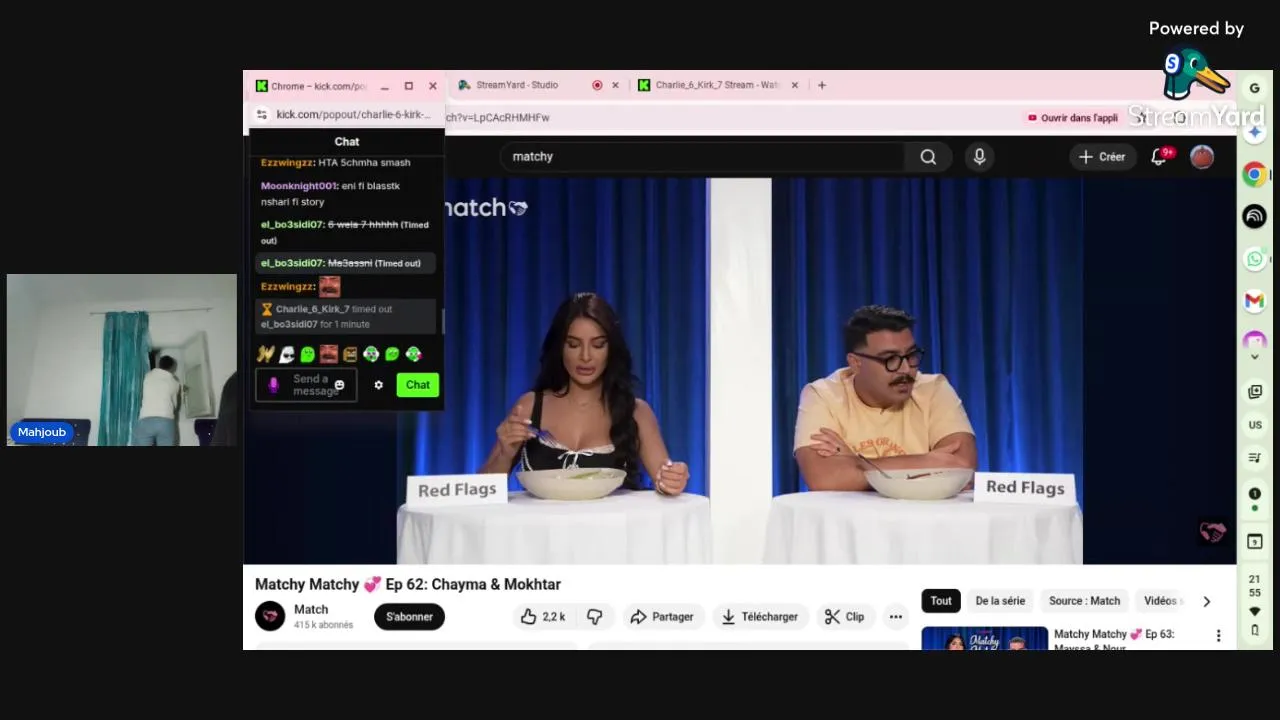Screen dimensions: 1280x720
Task: Open the Match channel avatar
Action: click(x=270, y=616)
